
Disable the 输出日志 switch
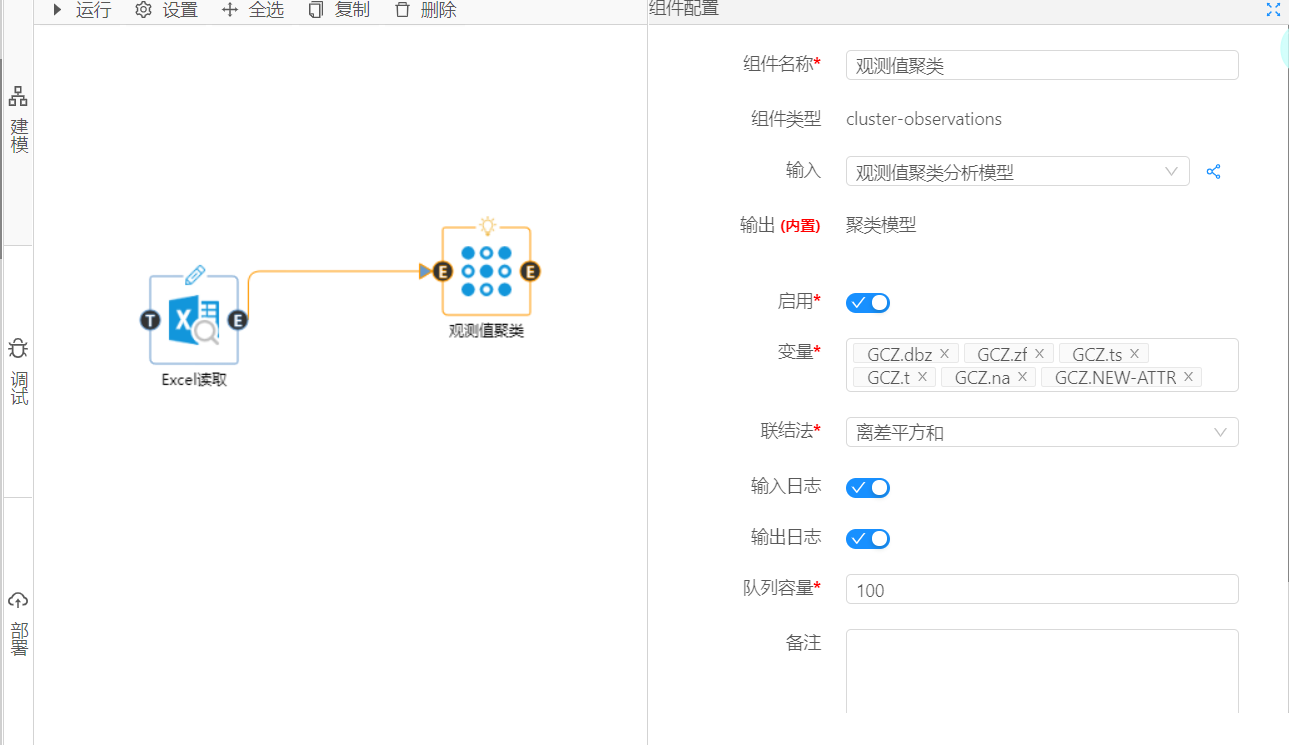tap(867, 539)
